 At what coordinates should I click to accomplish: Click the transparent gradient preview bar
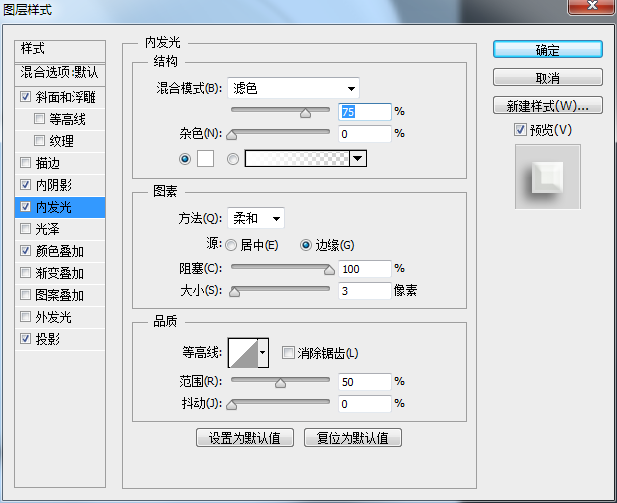tap(297, 159)
